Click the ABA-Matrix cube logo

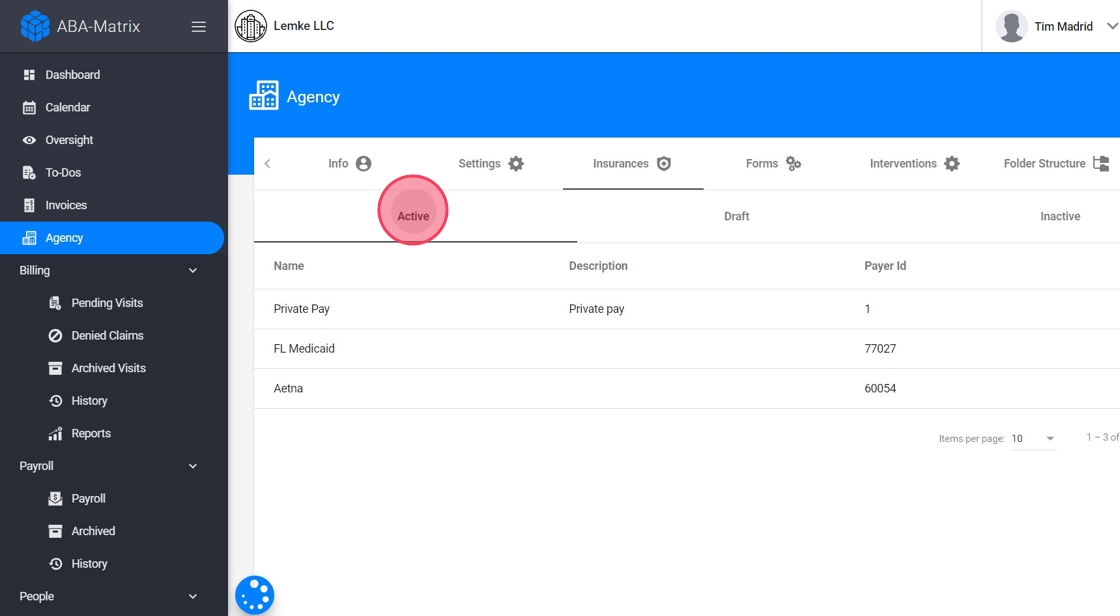point(35,26)
